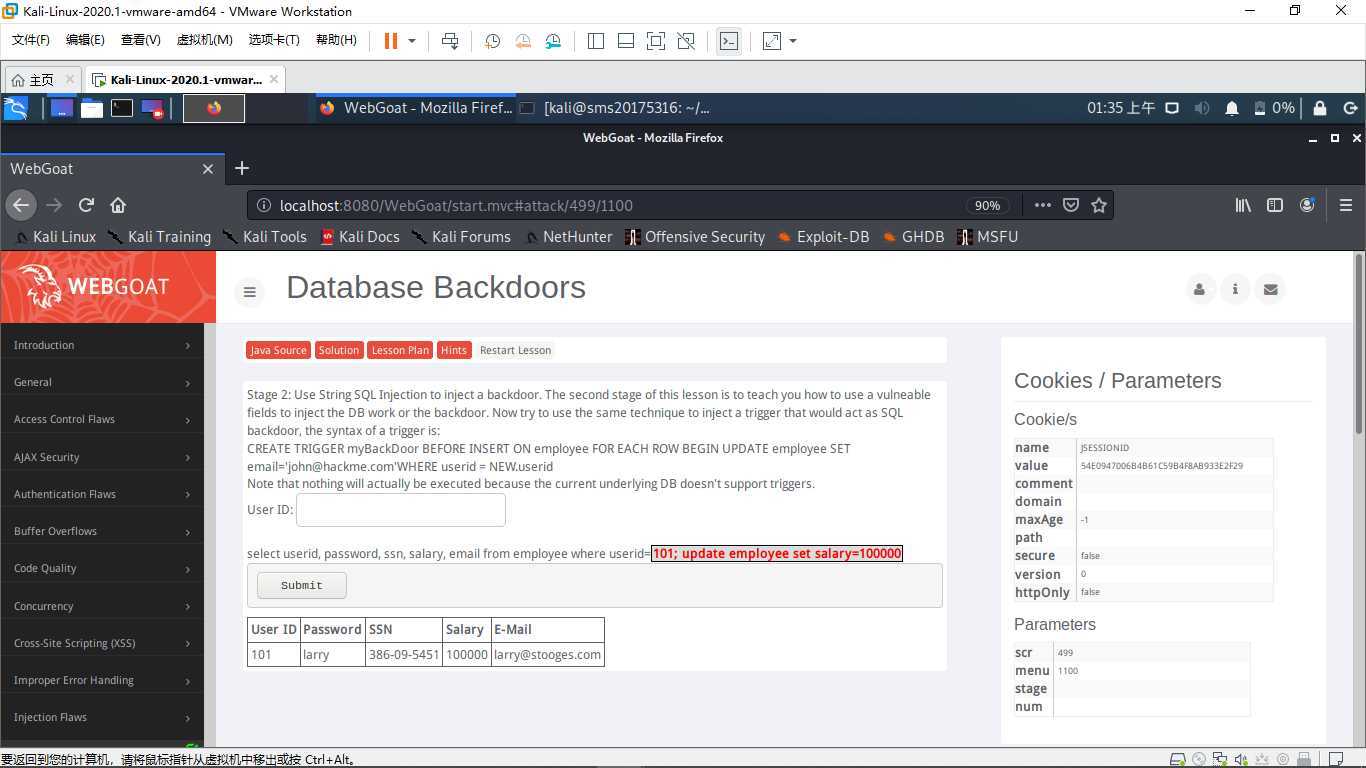Open the Lesson Plan button

(400, 350)
